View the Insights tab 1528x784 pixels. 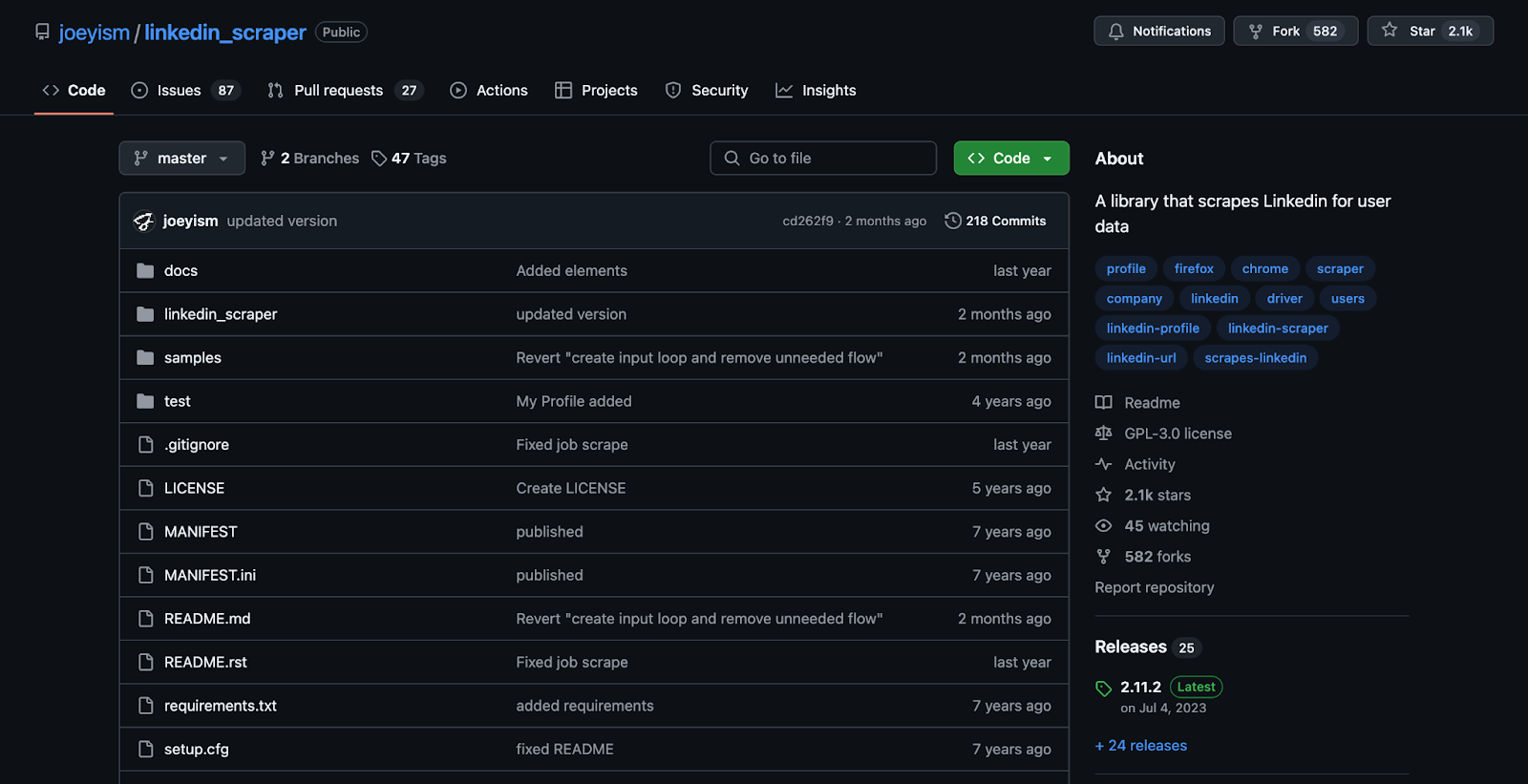click(x=816, y=91)
